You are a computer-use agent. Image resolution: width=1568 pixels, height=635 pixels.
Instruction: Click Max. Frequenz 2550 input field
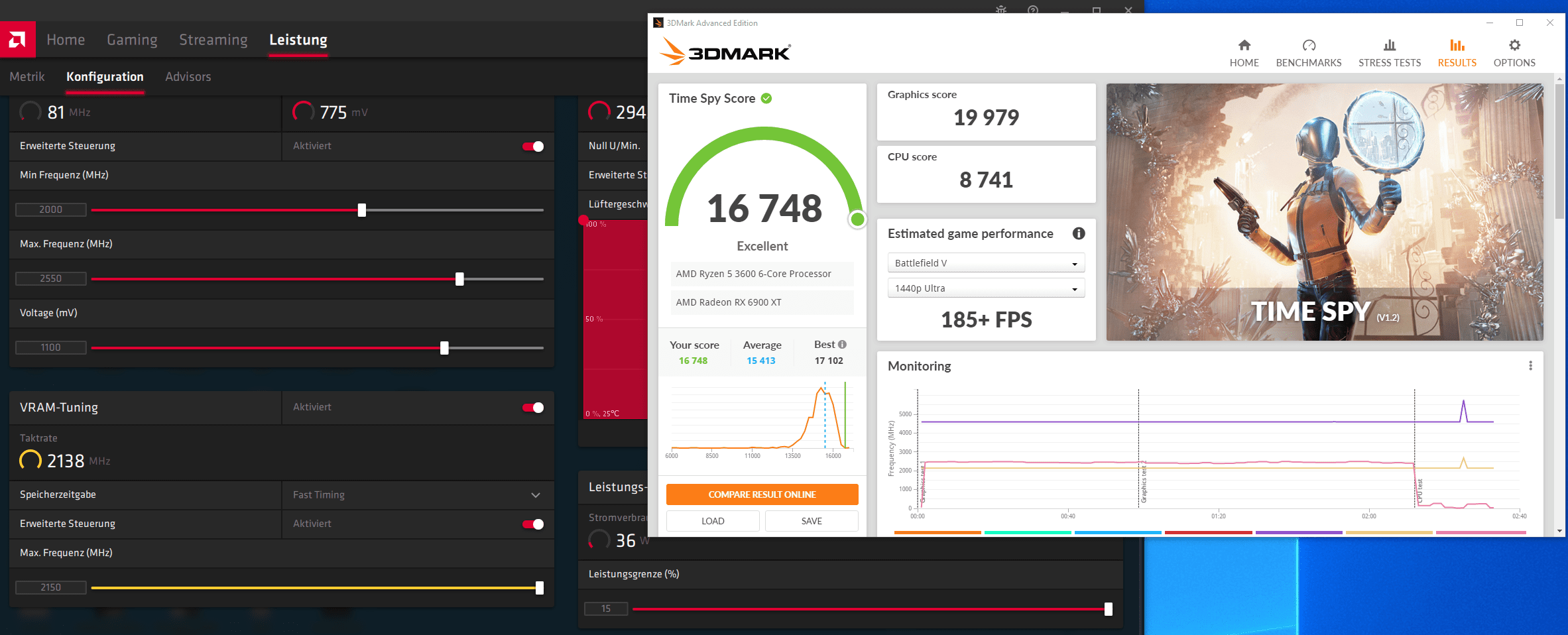(51, 278)
